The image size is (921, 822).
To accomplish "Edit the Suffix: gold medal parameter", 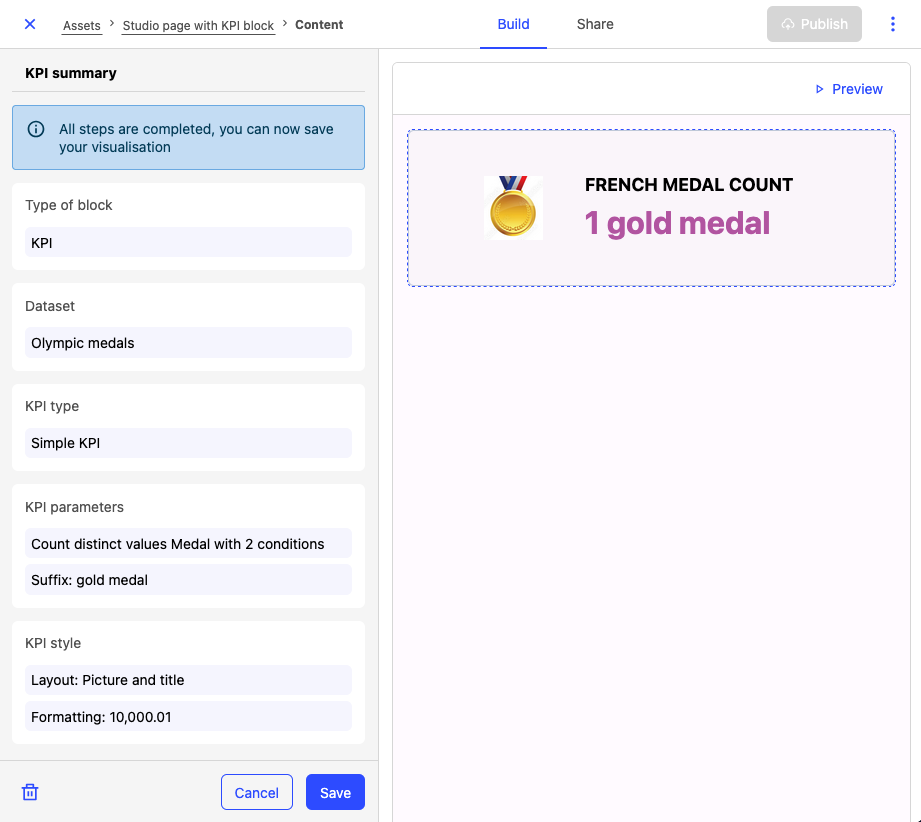I will click(x=188, y=580).
